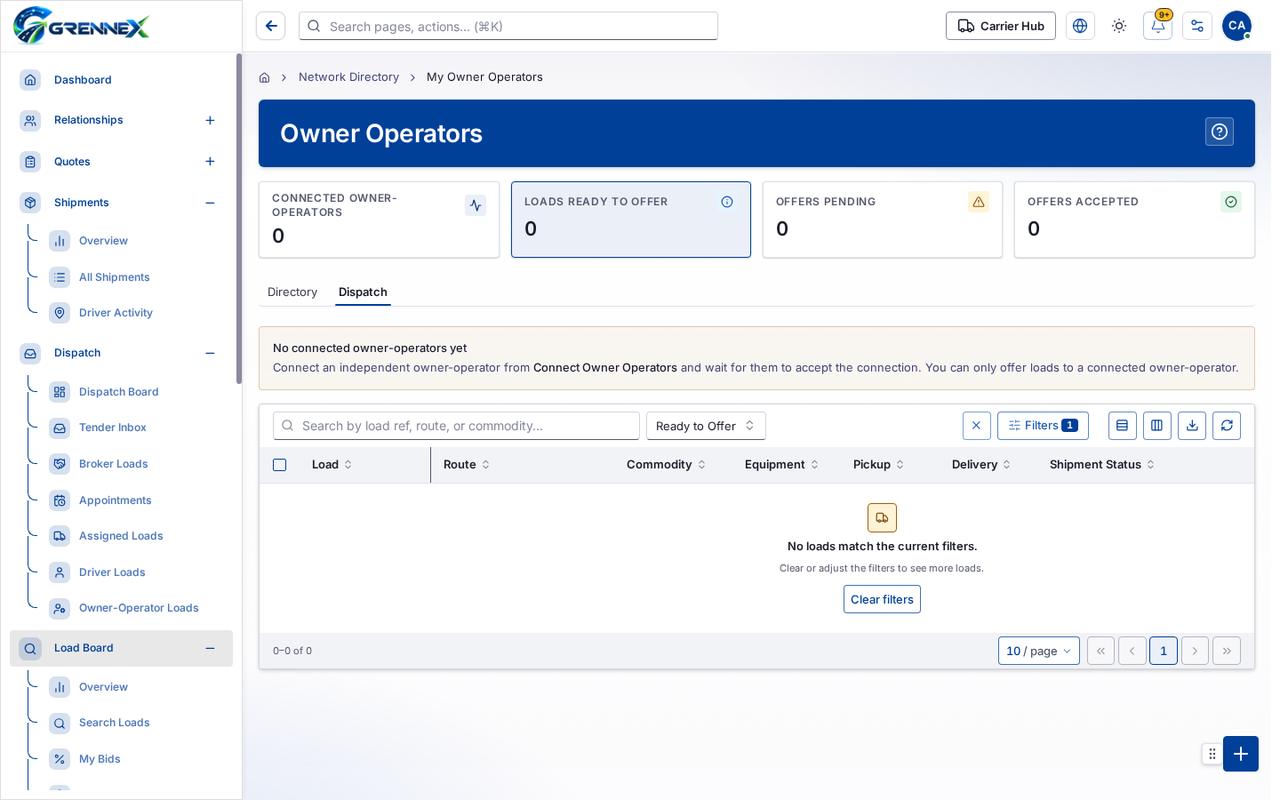This screenshot has height=800, width=1280.
Task: Select the Offers Pending stat card
Action: tap(882, 220)
